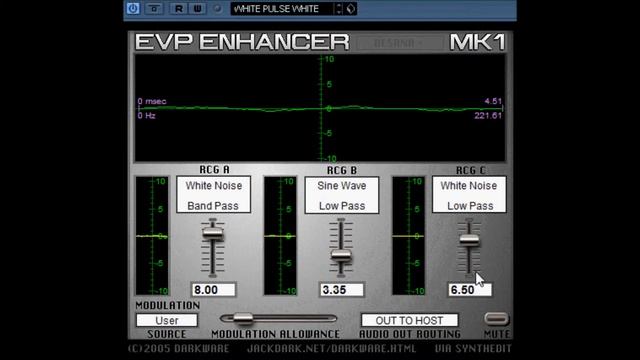This screenshot has width=640, height=360.
Task: Click the MK1 logo text
Action: 478,42
